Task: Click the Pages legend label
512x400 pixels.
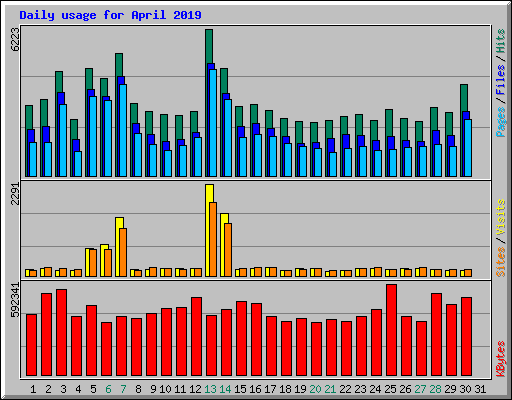Action: (501, 122)
